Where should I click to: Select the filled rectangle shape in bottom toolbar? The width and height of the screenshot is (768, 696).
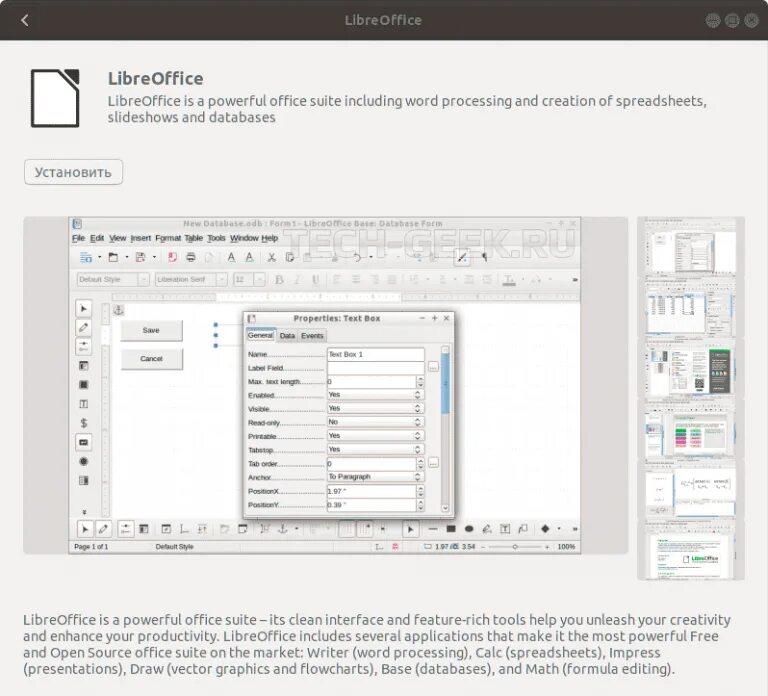click(x=451, y=528)
